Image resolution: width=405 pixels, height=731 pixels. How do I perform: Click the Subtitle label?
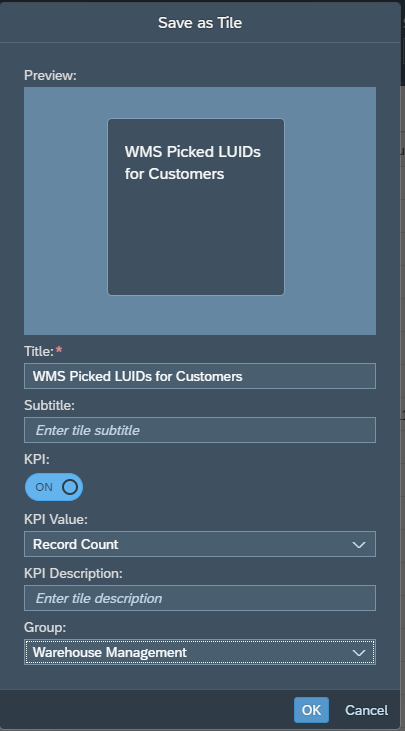(49, 405)
